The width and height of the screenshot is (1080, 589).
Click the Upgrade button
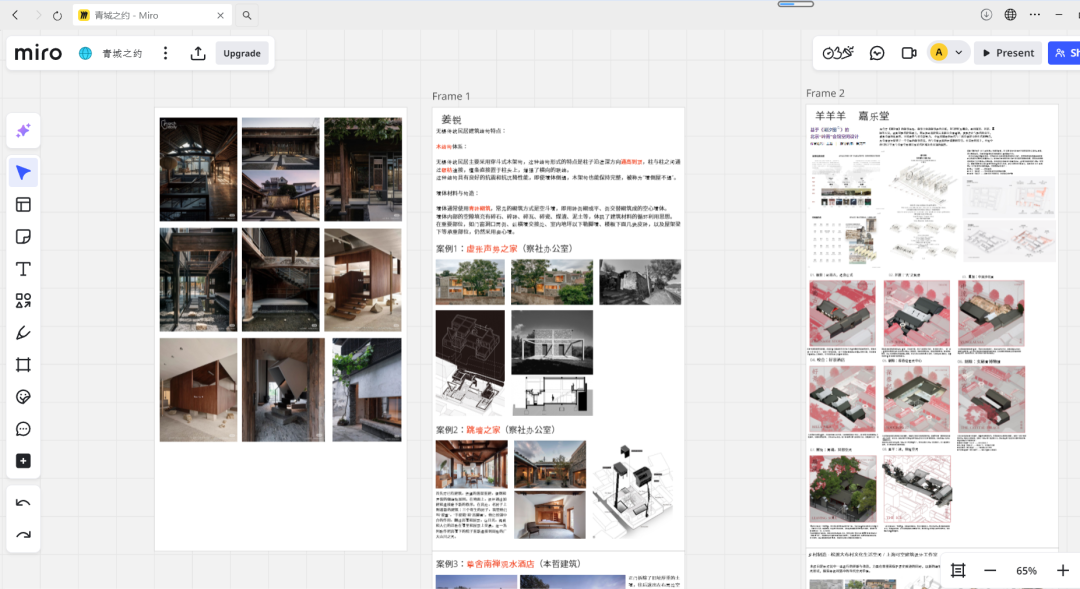pyautogui.click(x=242, y=53)
